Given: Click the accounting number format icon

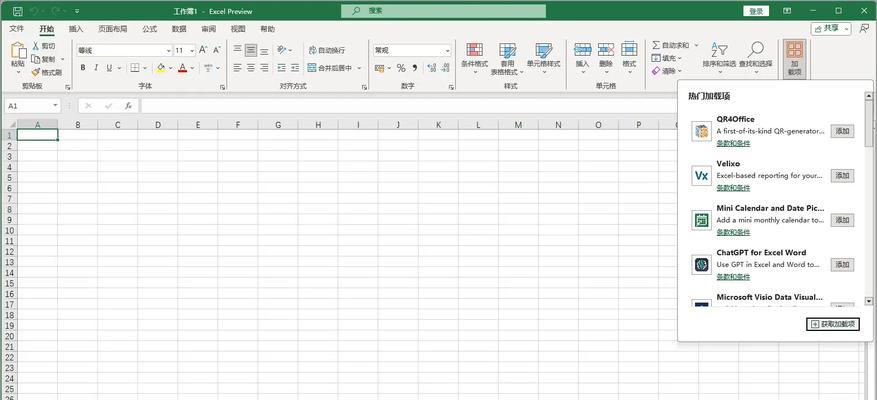Looking at the screenshot, I should 380,68.
